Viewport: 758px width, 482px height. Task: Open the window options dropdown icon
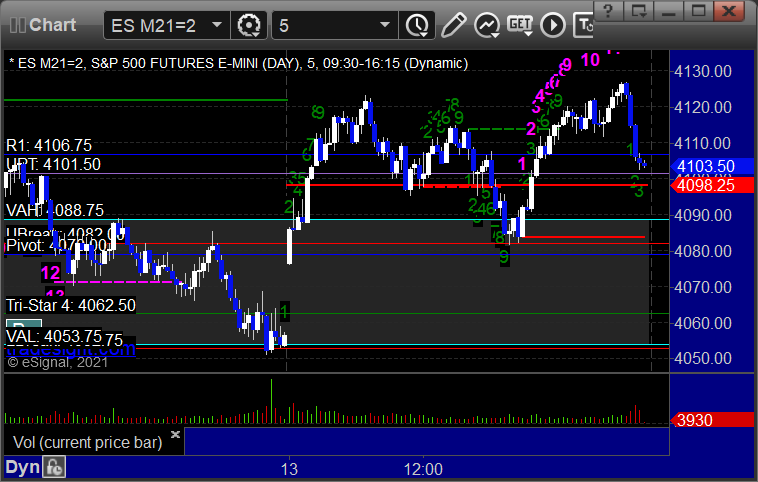(x=638, y=11)
